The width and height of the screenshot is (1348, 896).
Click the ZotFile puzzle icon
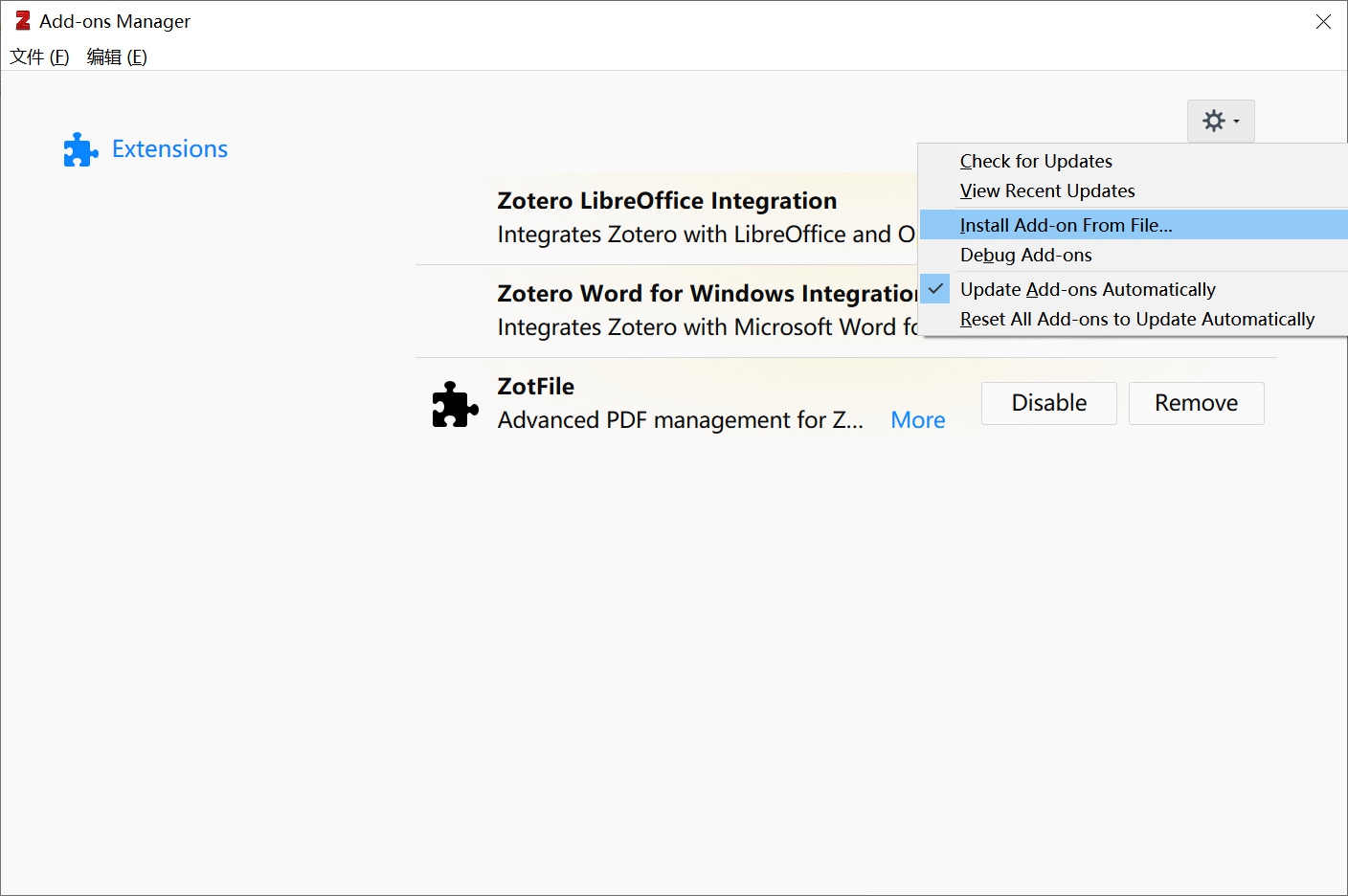coord(455,404)
